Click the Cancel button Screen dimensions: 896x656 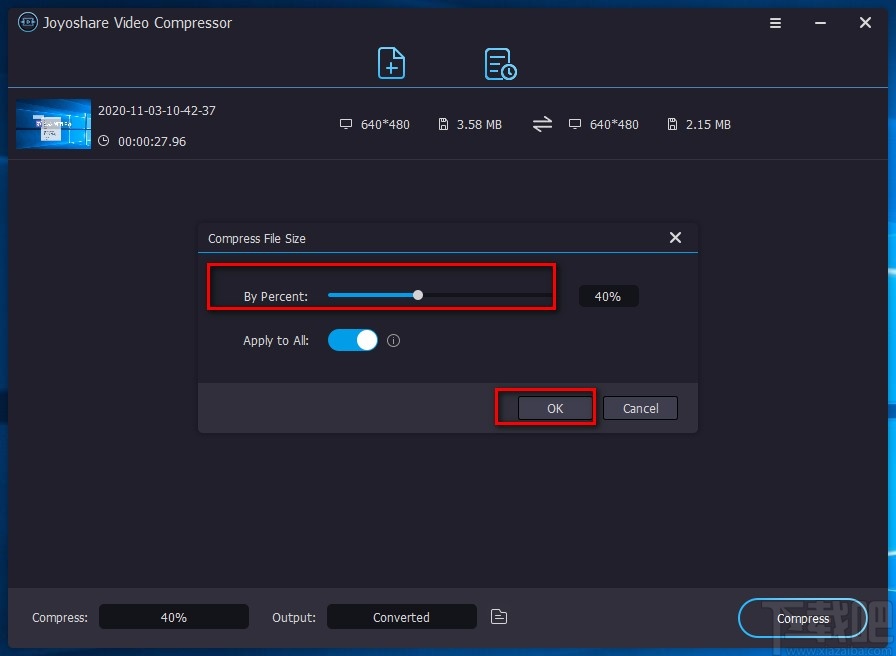(x=641, y=408)
